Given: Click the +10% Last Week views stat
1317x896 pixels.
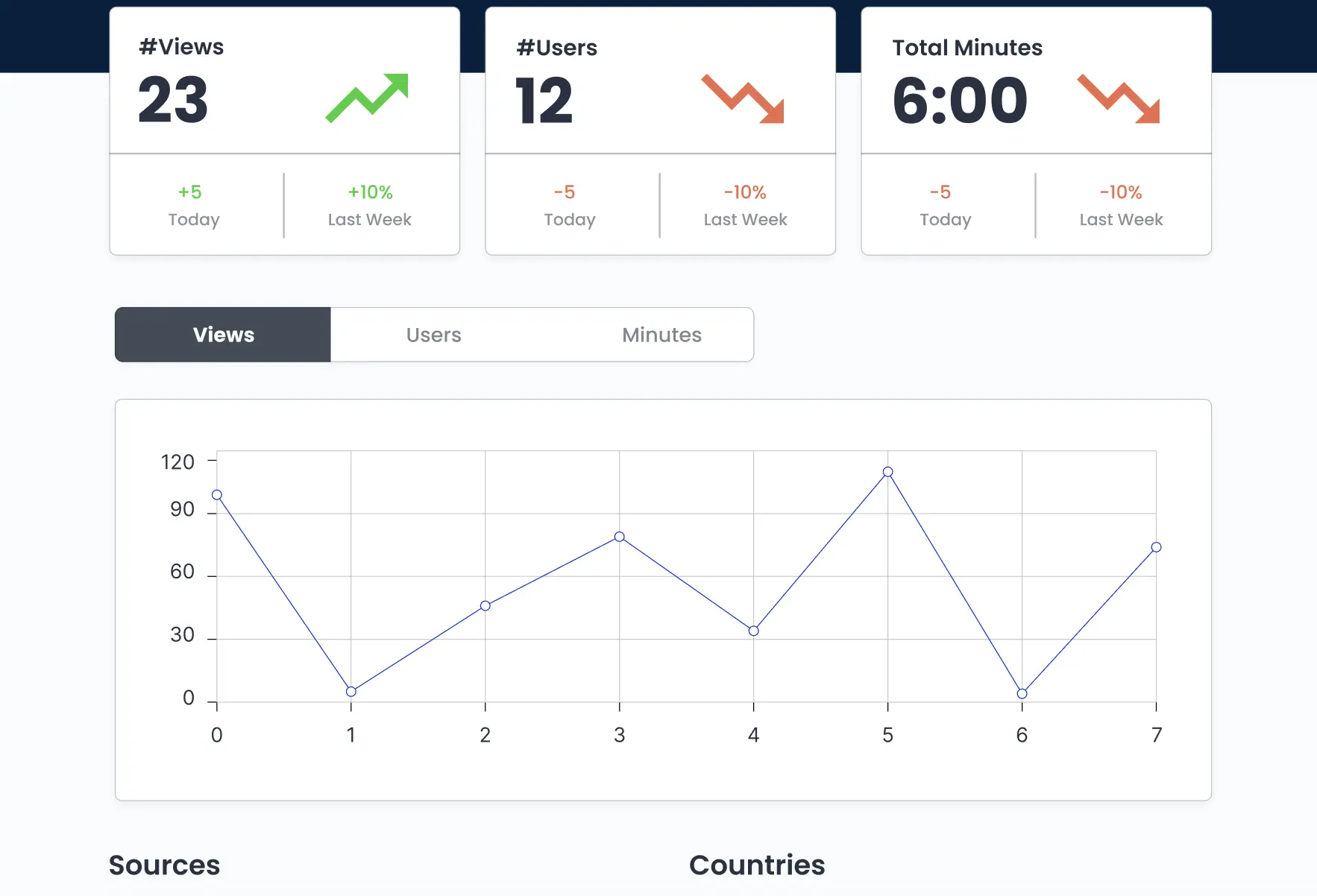Looking at the screenshot, I should pyautogui.click(x=370, y=206).
